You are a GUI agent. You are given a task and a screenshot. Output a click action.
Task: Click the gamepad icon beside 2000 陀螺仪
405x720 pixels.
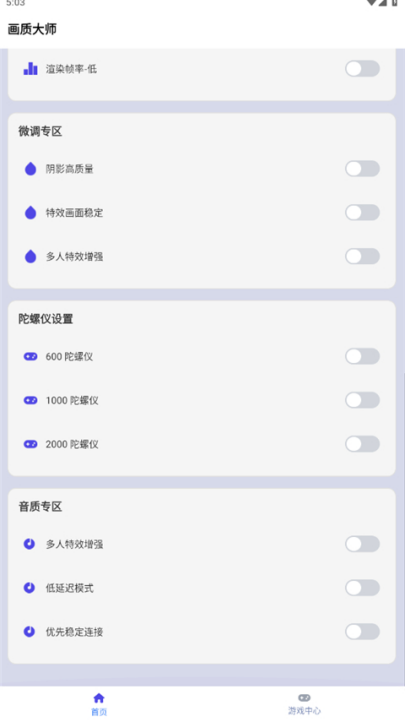[x=30, y=444]
